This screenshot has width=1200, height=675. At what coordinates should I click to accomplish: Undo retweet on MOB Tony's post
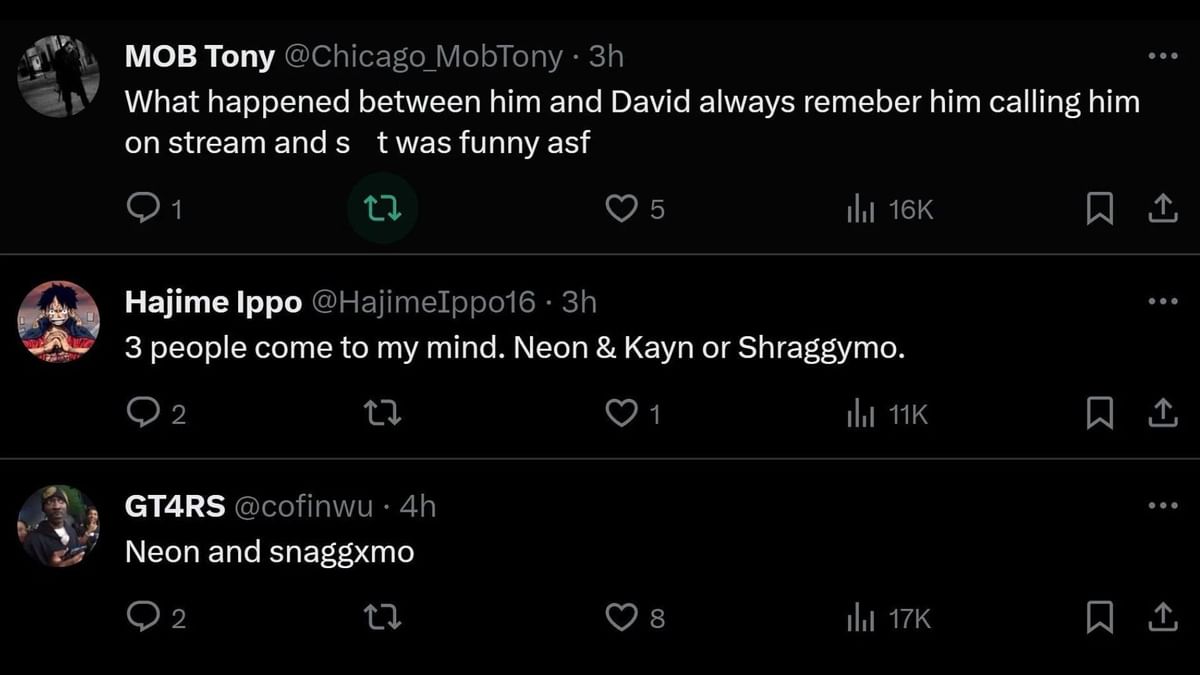point(381,209)
